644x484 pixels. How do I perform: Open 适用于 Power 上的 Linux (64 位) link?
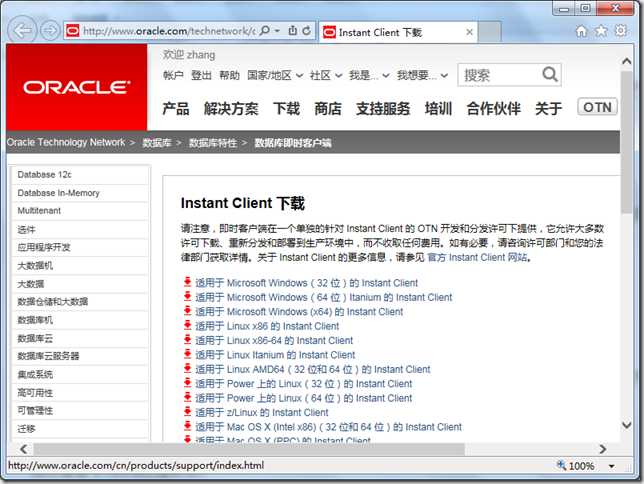tap(304, 398)
